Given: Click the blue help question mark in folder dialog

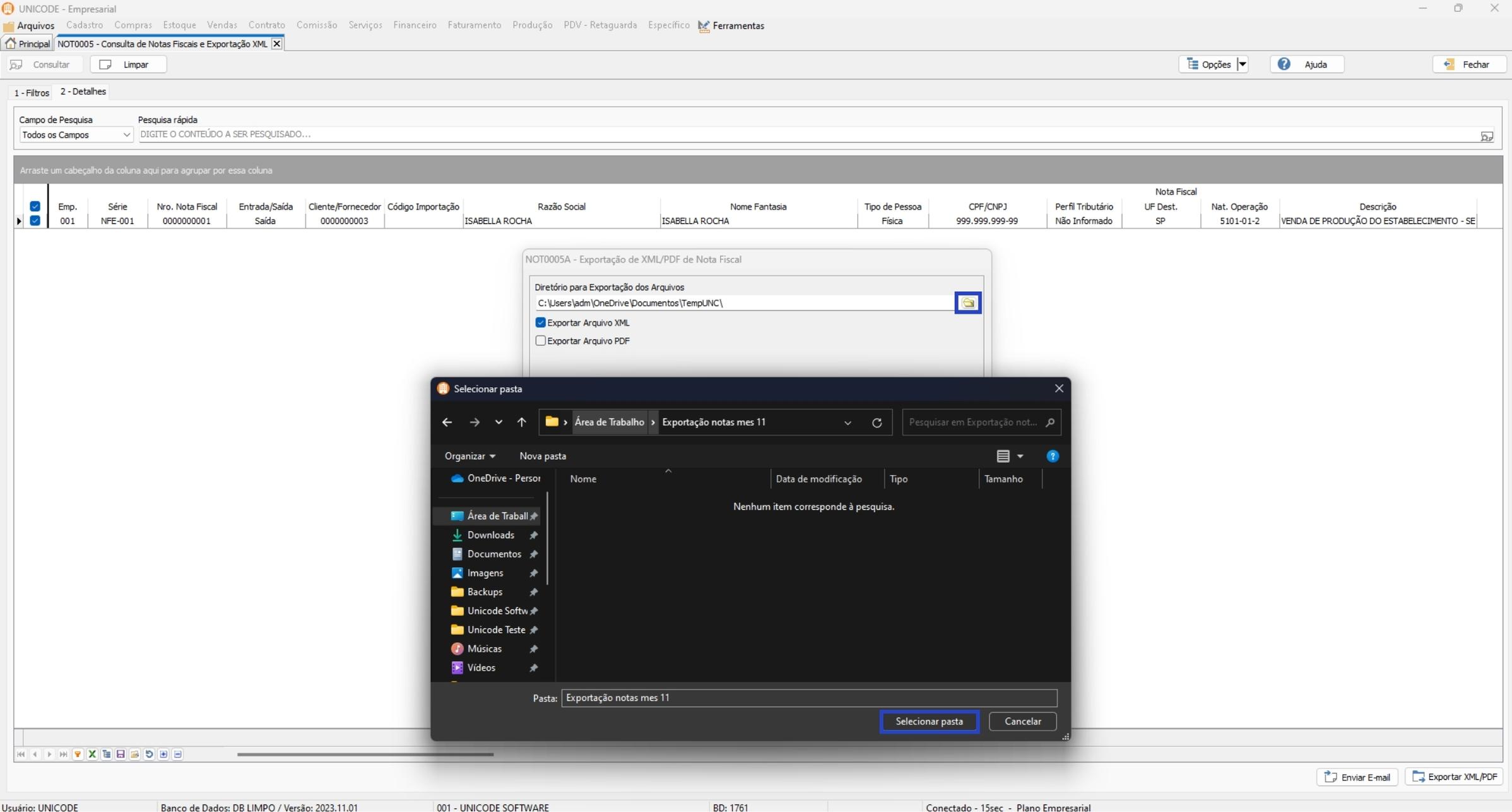Looking at the screenshot, I should (1052, 456).
